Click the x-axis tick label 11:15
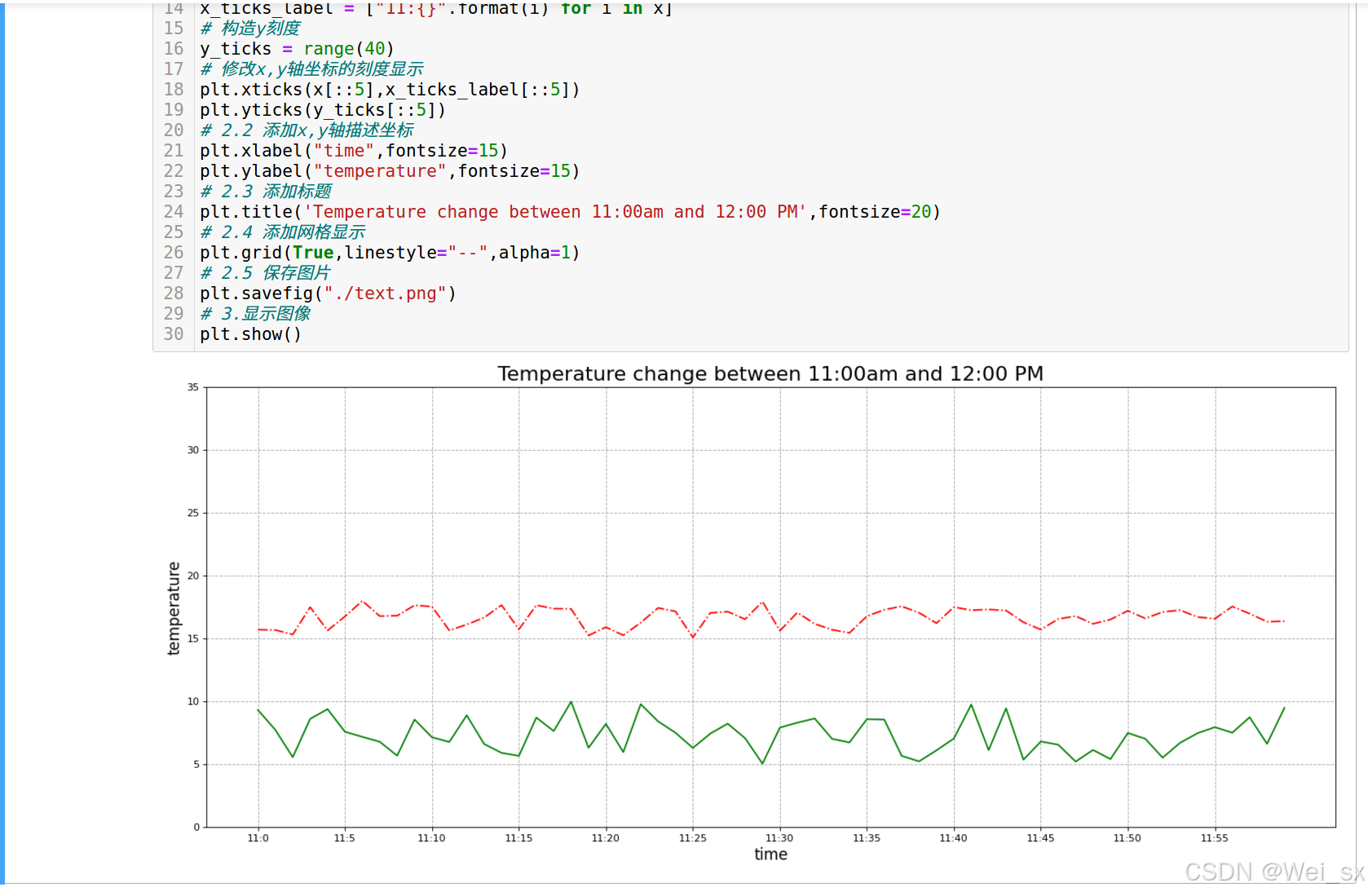Screen dimensions: 1368x896 pos(519,838)
